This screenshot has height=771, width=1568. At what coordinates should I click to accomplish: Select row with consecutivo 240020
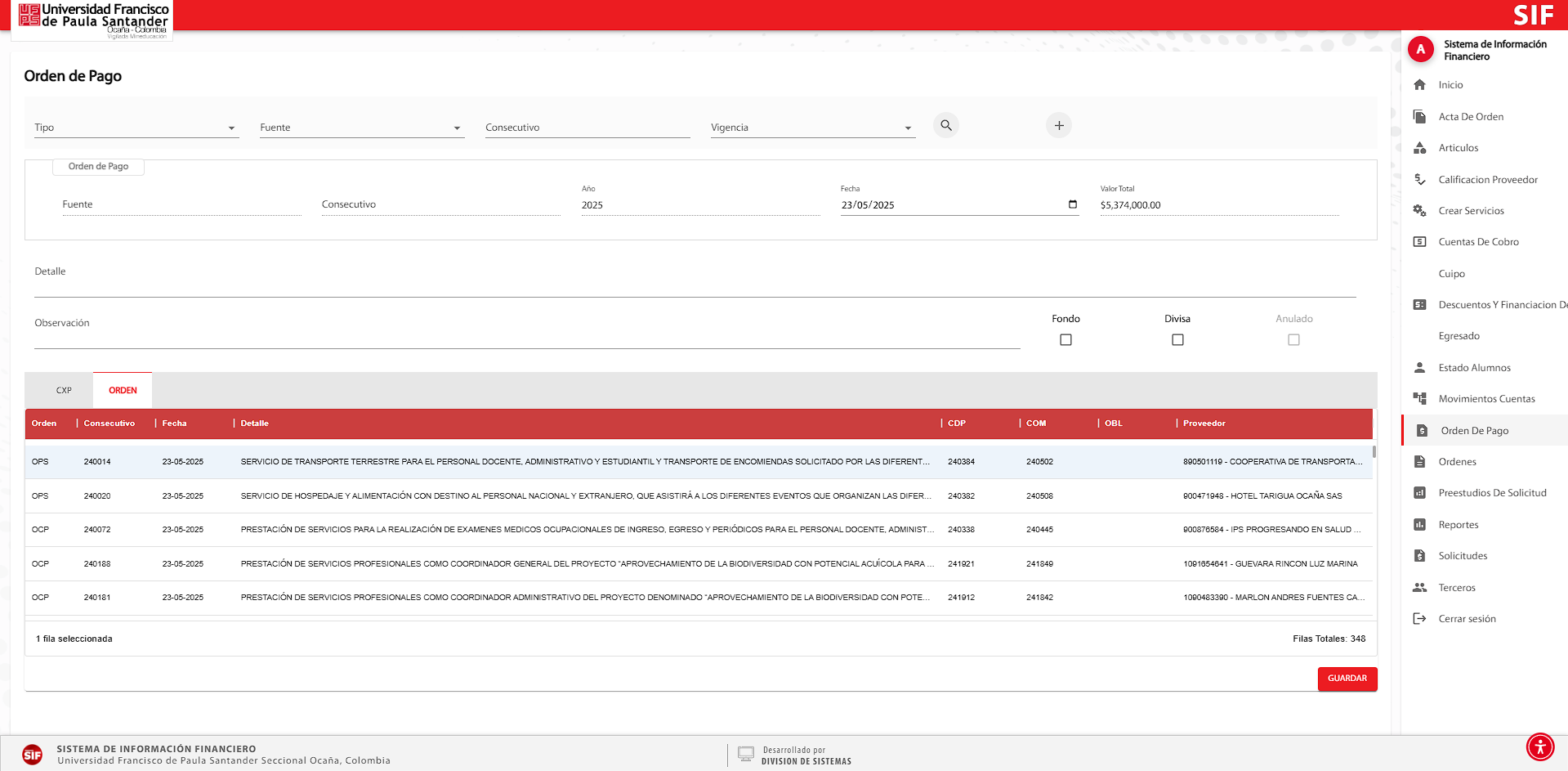click(x=699, y=496)
